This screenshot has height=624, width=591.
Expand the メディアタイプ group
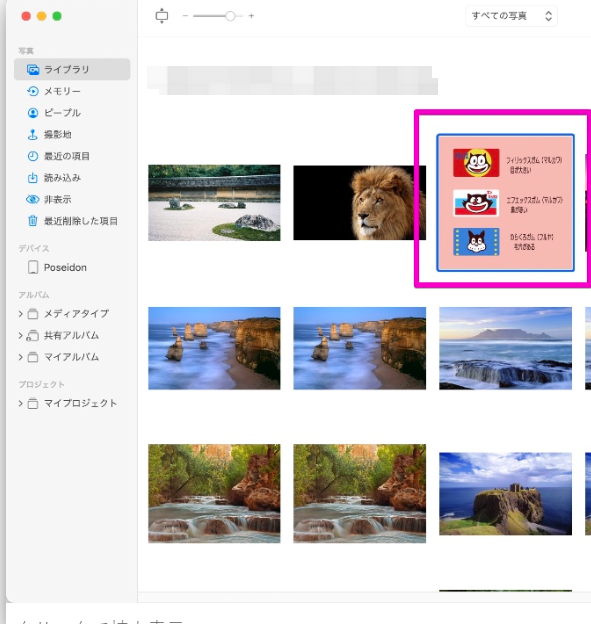[20, 314]
